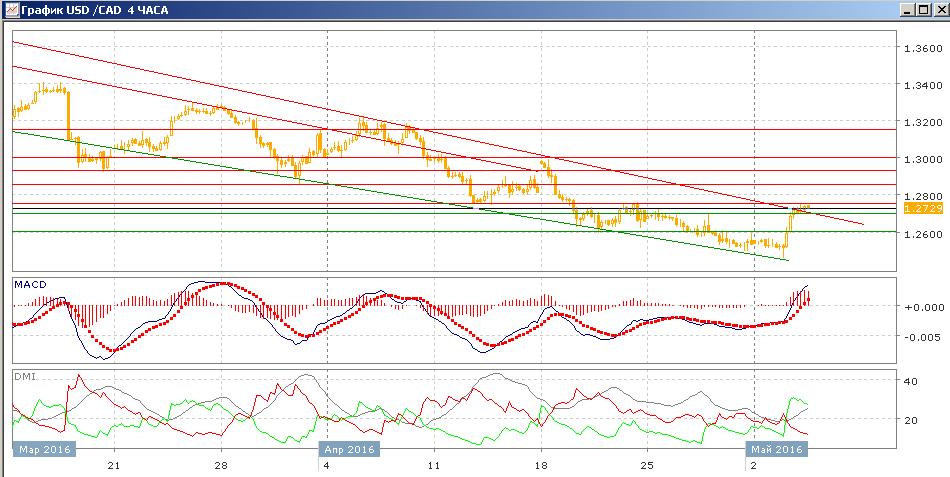Click the DMI indicator label
Screen dimensions: 950x477
click(x=26, y=376)
